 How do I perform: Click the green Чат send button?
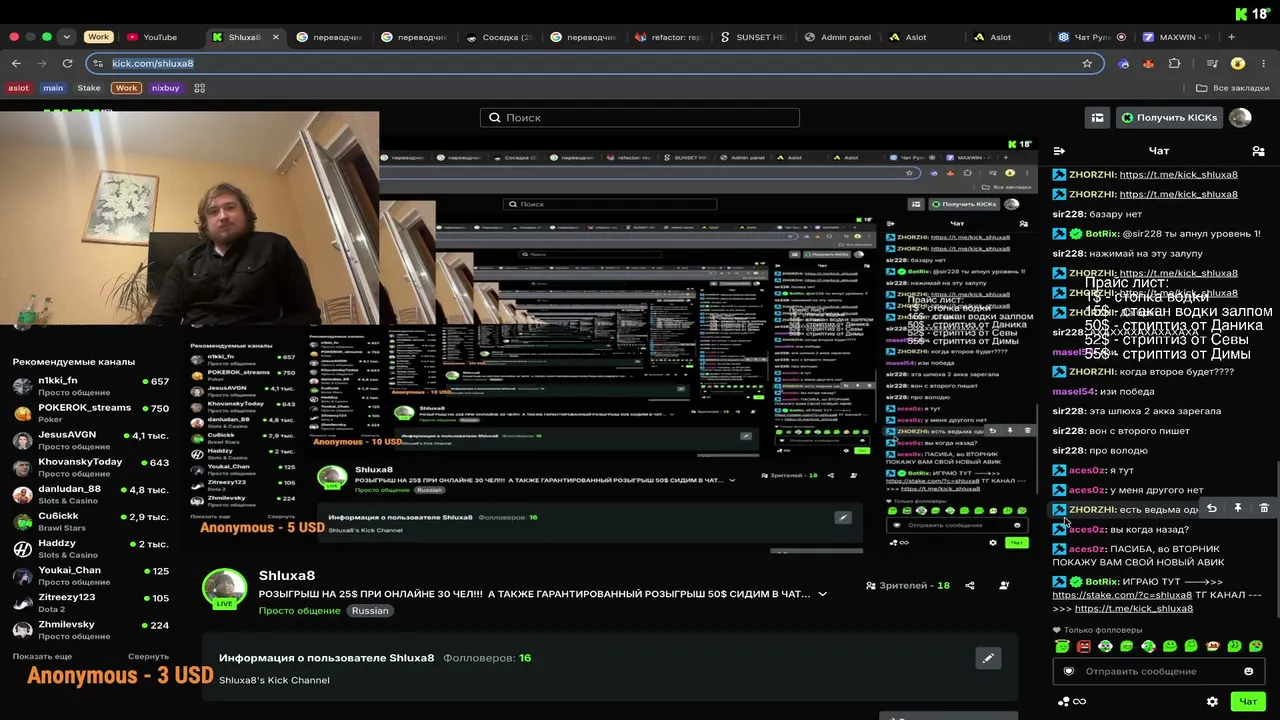[x=1248, y=702]
